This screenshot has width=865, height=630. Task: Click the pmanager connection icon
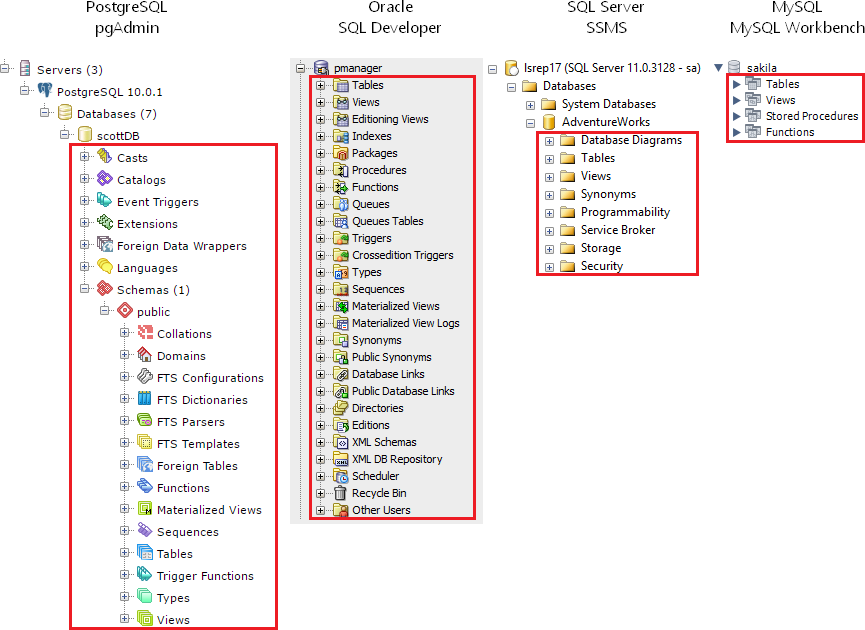tap(321, 68)
